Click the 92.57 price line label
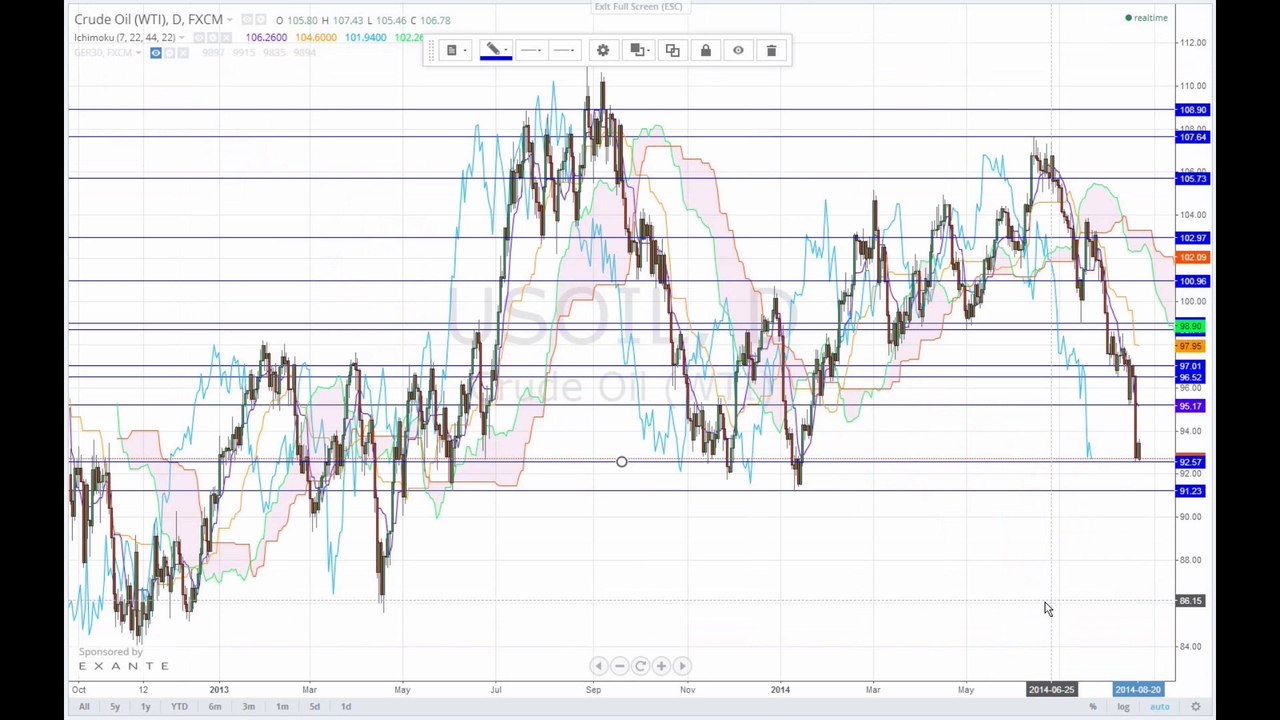Viewport: 1280px width, 720px height. (x=1192, y=462)
